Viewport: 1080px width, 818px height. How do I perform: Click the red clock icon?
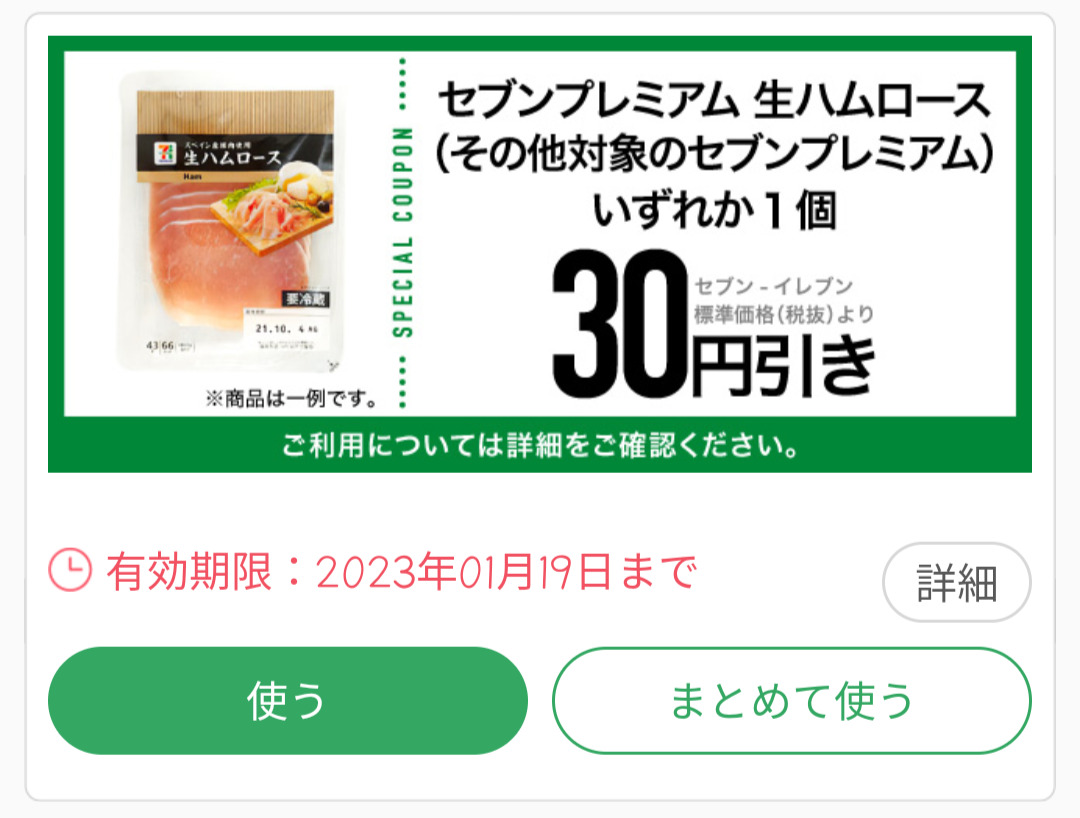pyautogui.click(x=70, y=569)
